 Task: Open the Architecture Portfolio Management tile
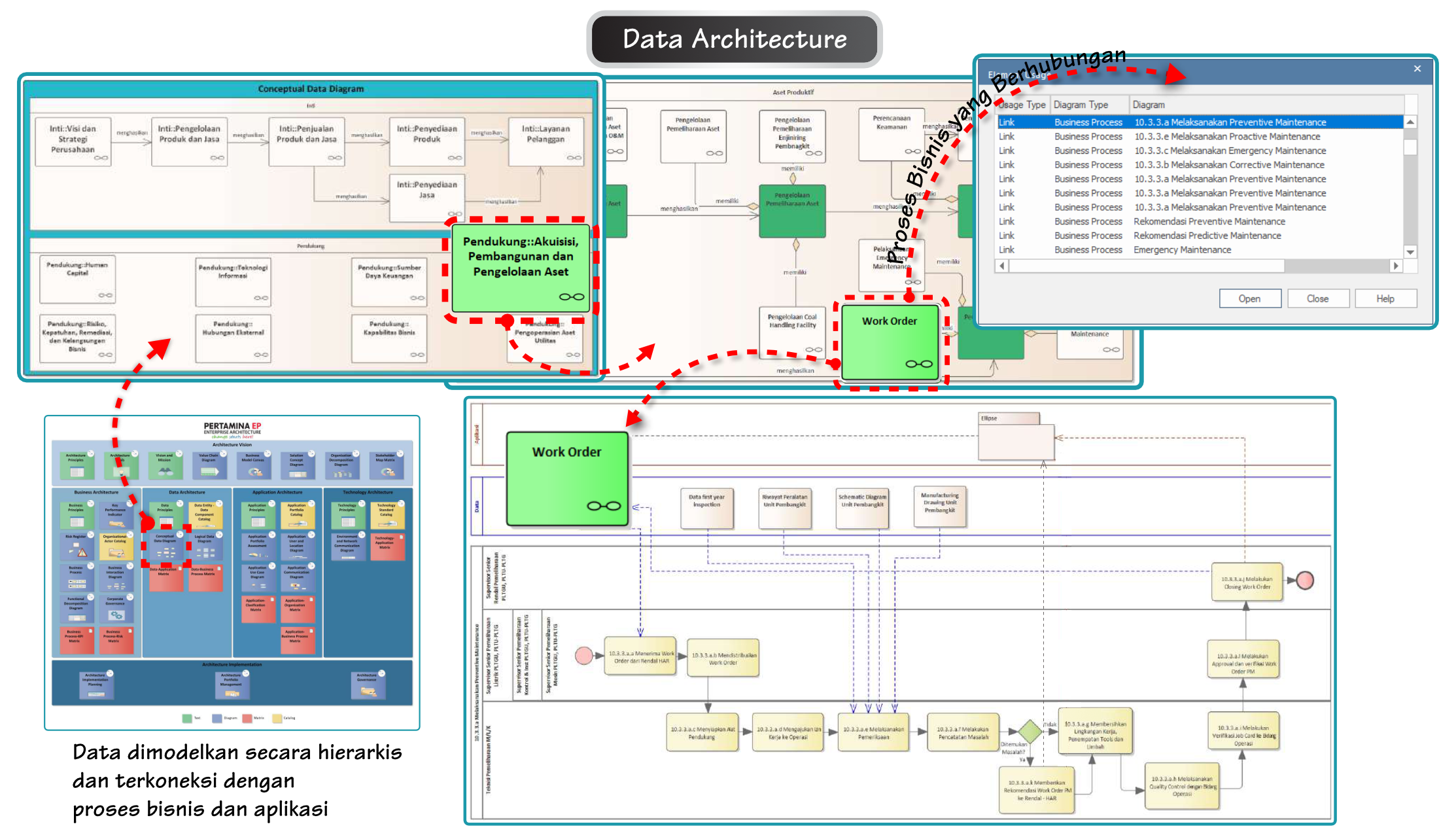coord(232,685)
